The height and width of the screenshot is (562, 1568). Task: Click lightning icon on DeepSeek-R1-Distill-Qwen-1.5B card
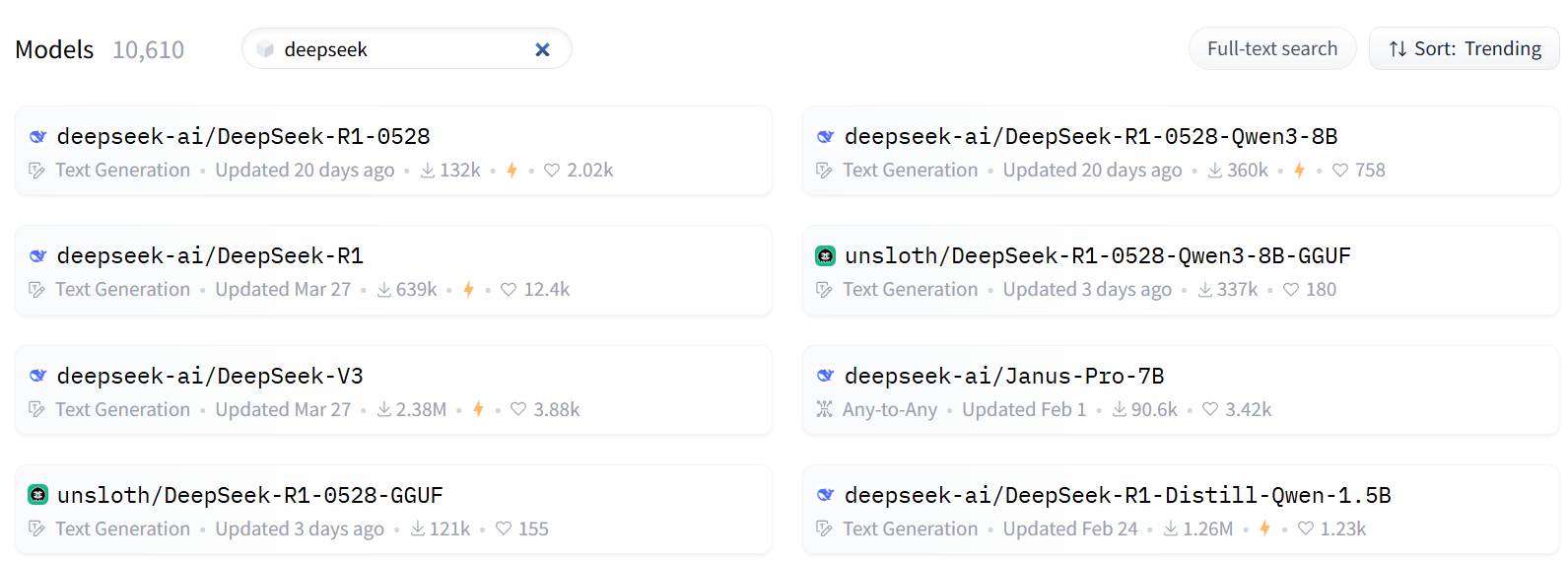click(x=1264, y=528)
